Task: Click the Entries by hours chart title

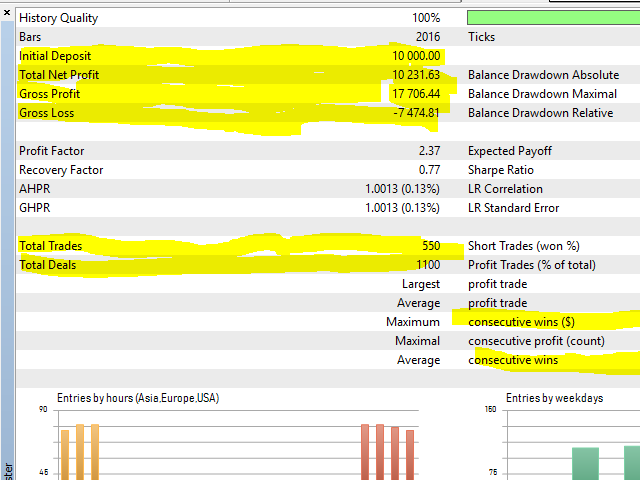Action: point(138,398)
